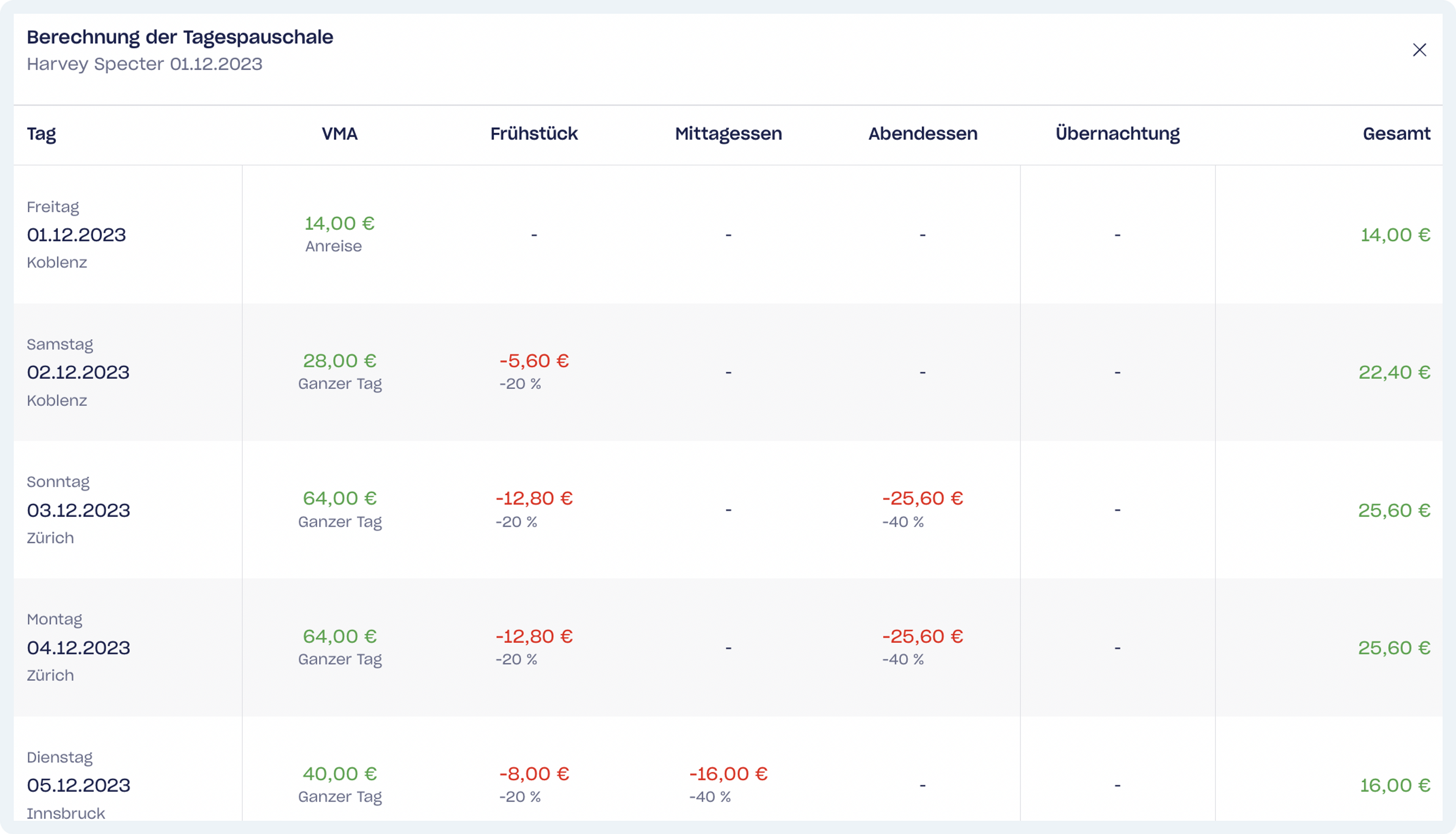Screen dimensions: 1456x834
Task: Click Sunday's -25,60 € Abendessen deduction
Action: pyautogui.click(x=922, y=499)
